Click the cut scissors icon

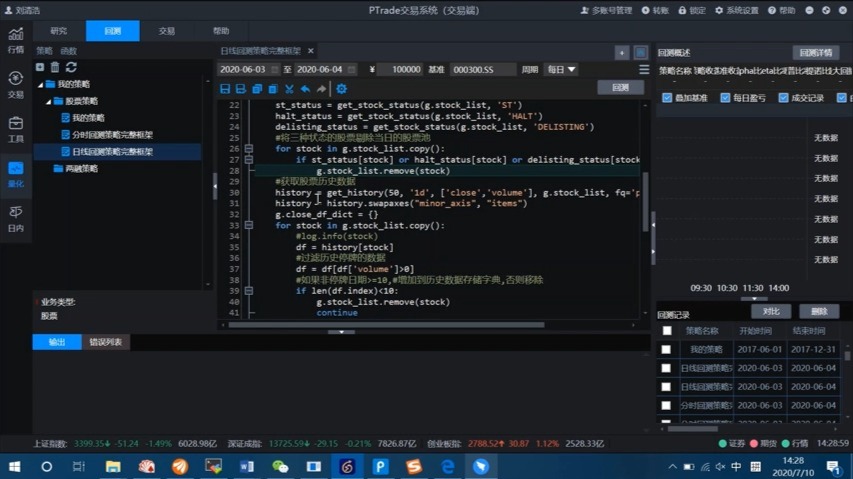pos(289,89)
